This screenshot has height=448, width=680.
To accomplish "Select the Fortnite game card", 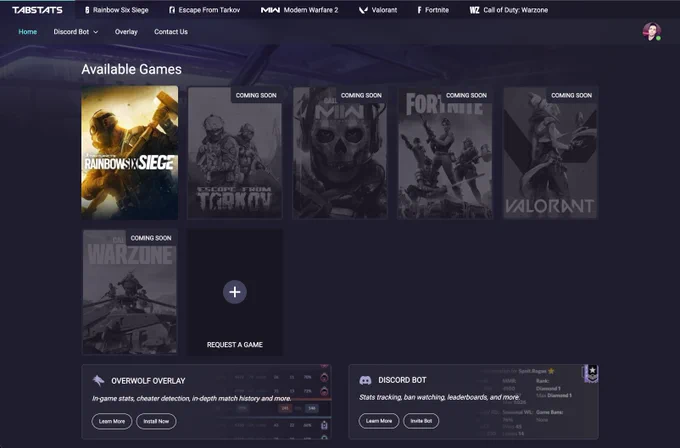I will pos(445,152).
